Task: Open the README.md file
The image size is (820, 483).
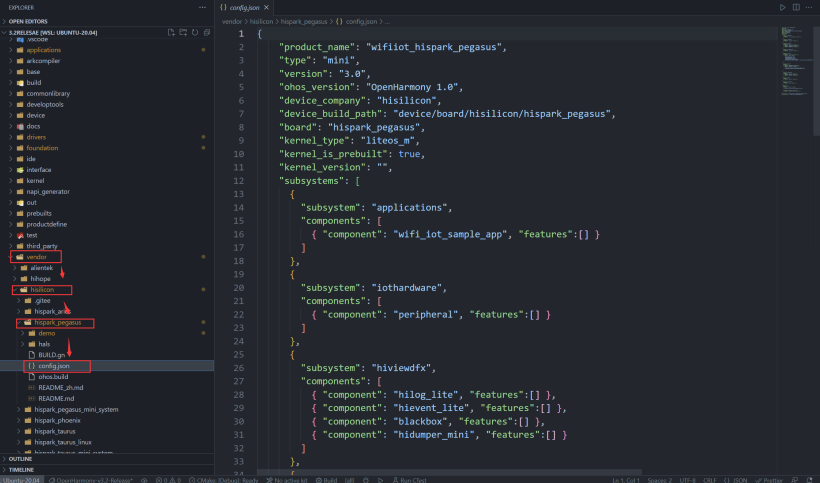Action: click(x=55, y=399)
